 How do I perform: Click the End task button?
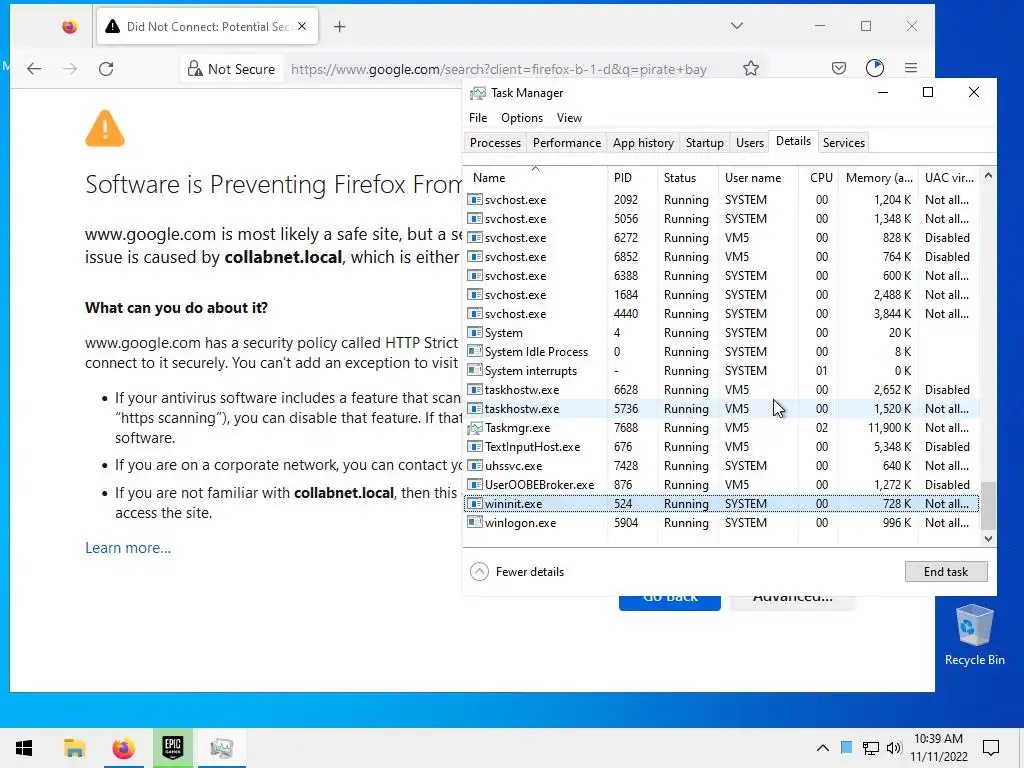click(x=946, y=571)
